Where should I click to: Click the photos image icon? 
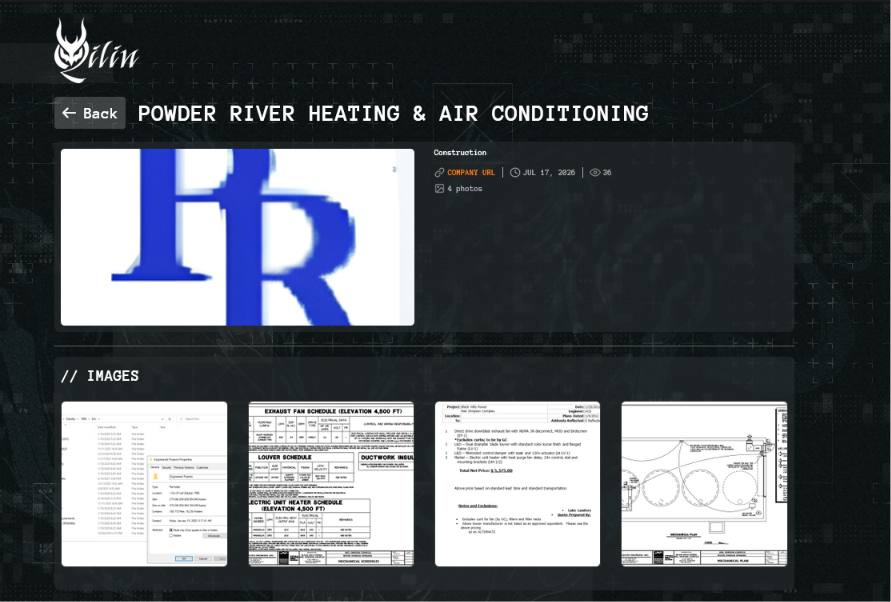(x=439, y=188)
